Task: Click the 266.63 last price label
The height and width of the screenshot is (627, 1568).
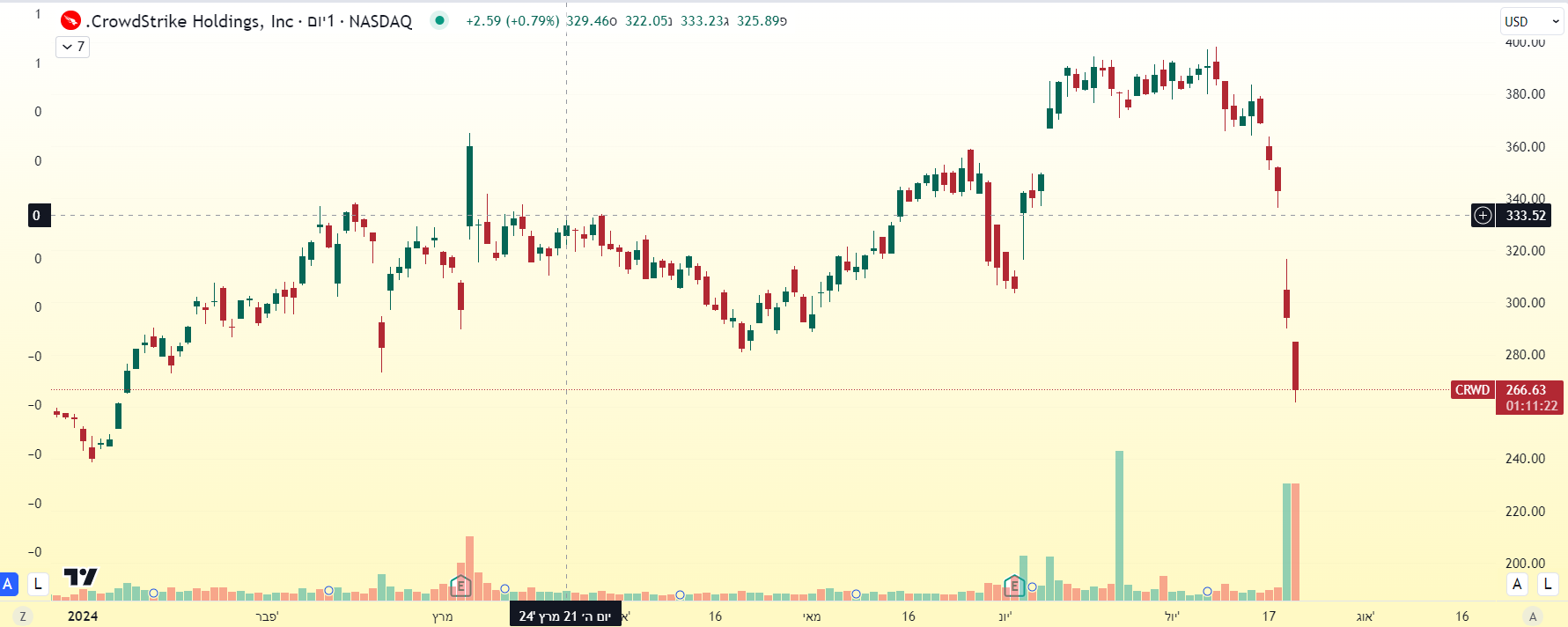Action: [x=1526, y=389]
